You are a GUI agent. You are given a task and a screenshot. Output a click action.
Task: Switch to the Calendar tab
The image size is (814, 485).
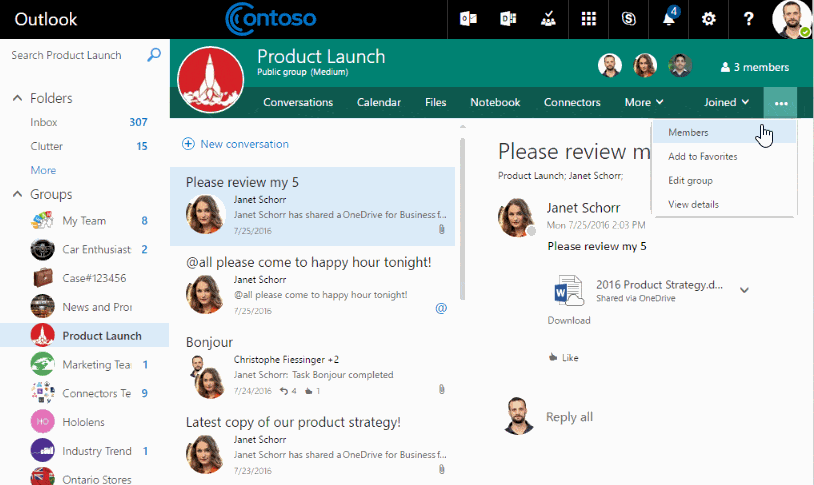[379, 102]
